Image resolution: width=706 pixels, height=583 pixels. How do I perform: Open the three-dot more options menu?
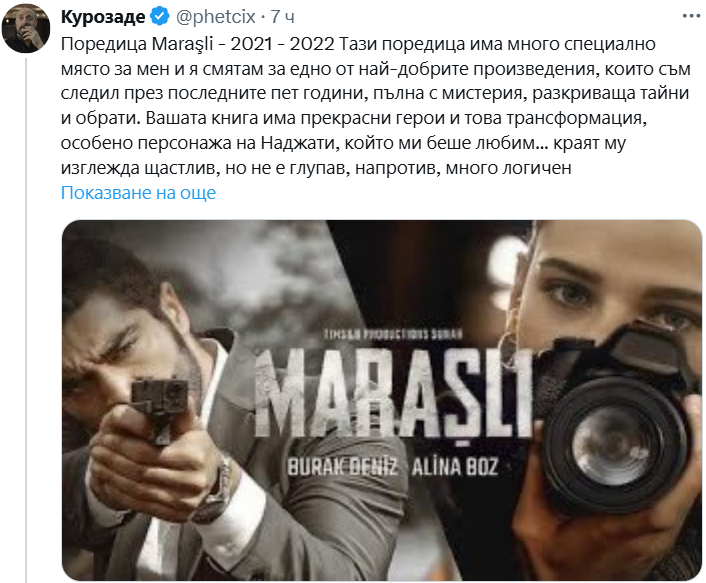[x=692, y=16]
